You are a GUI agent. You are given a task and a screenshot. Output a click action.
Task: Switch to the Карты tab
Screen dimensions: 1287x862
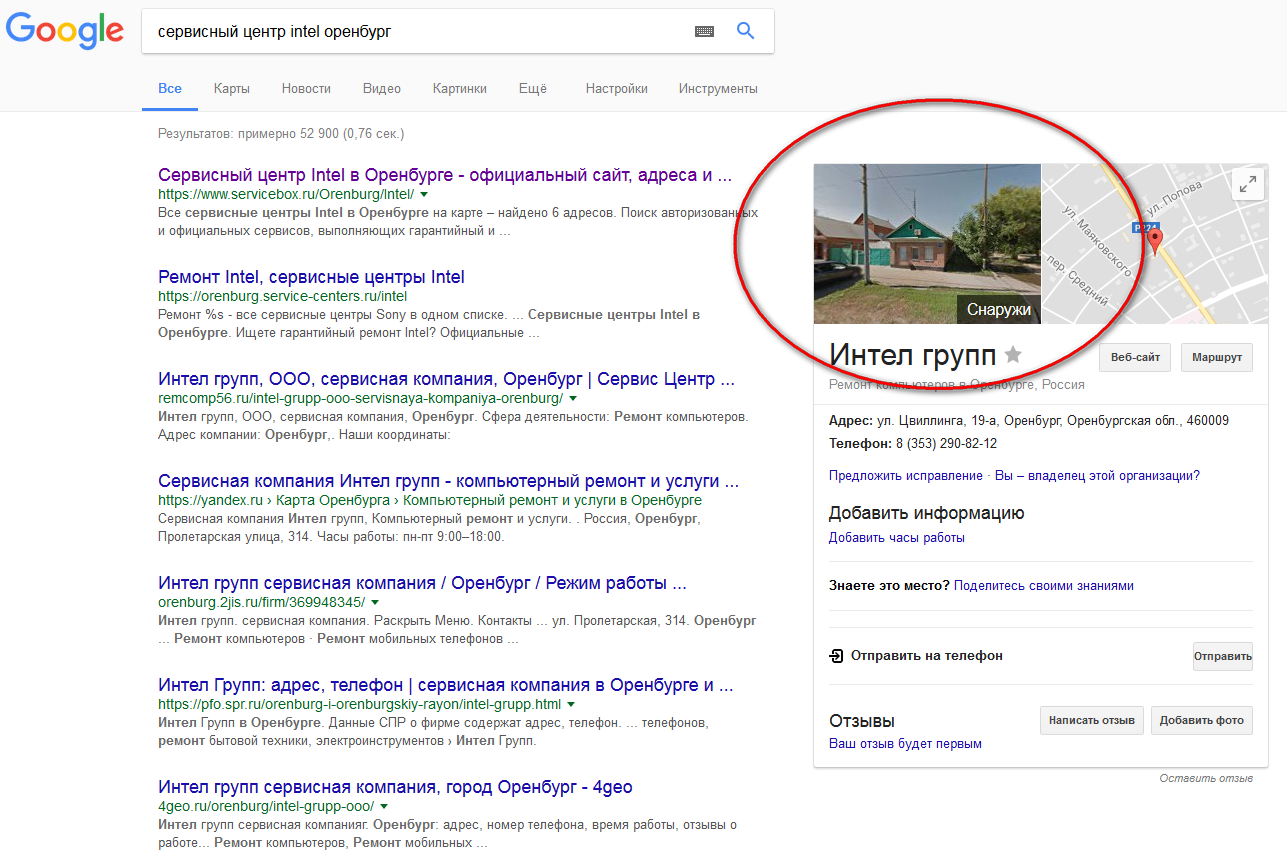pos(232,88)
